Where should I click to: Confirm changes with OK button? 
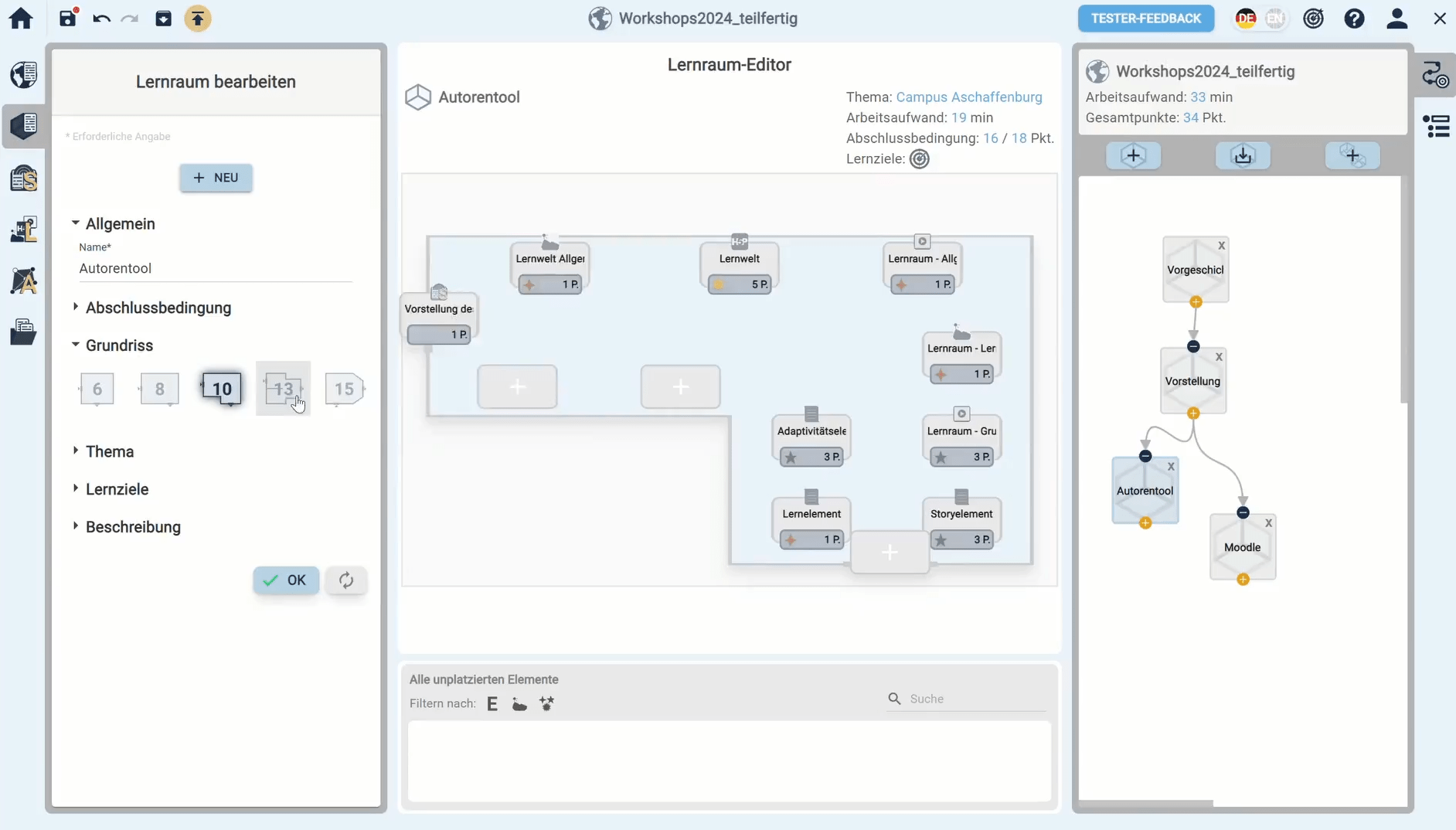[x=286, y=580]
